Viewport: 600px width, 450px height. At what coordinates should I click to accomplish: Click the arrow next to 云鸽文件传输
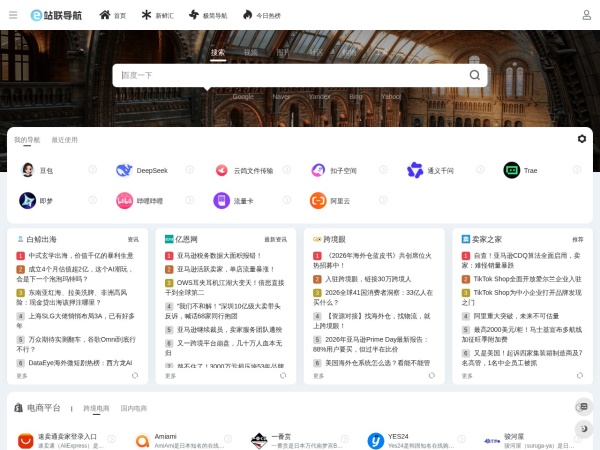287,170
